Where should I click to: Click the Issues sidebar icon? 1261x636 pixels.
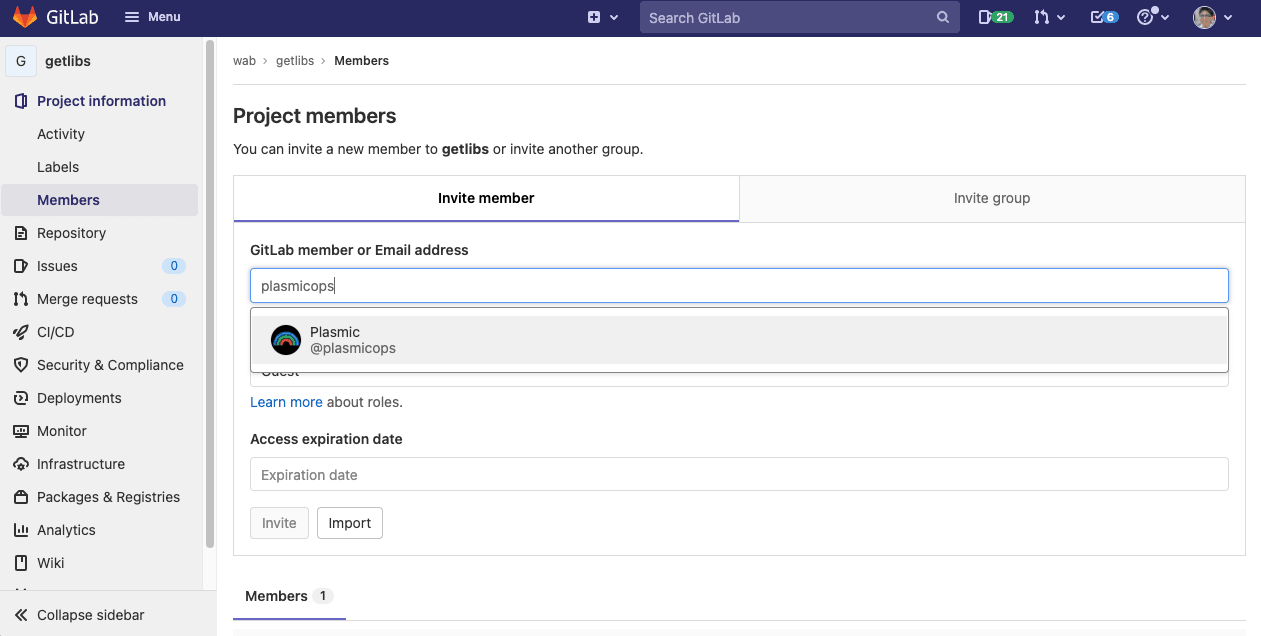21,266
